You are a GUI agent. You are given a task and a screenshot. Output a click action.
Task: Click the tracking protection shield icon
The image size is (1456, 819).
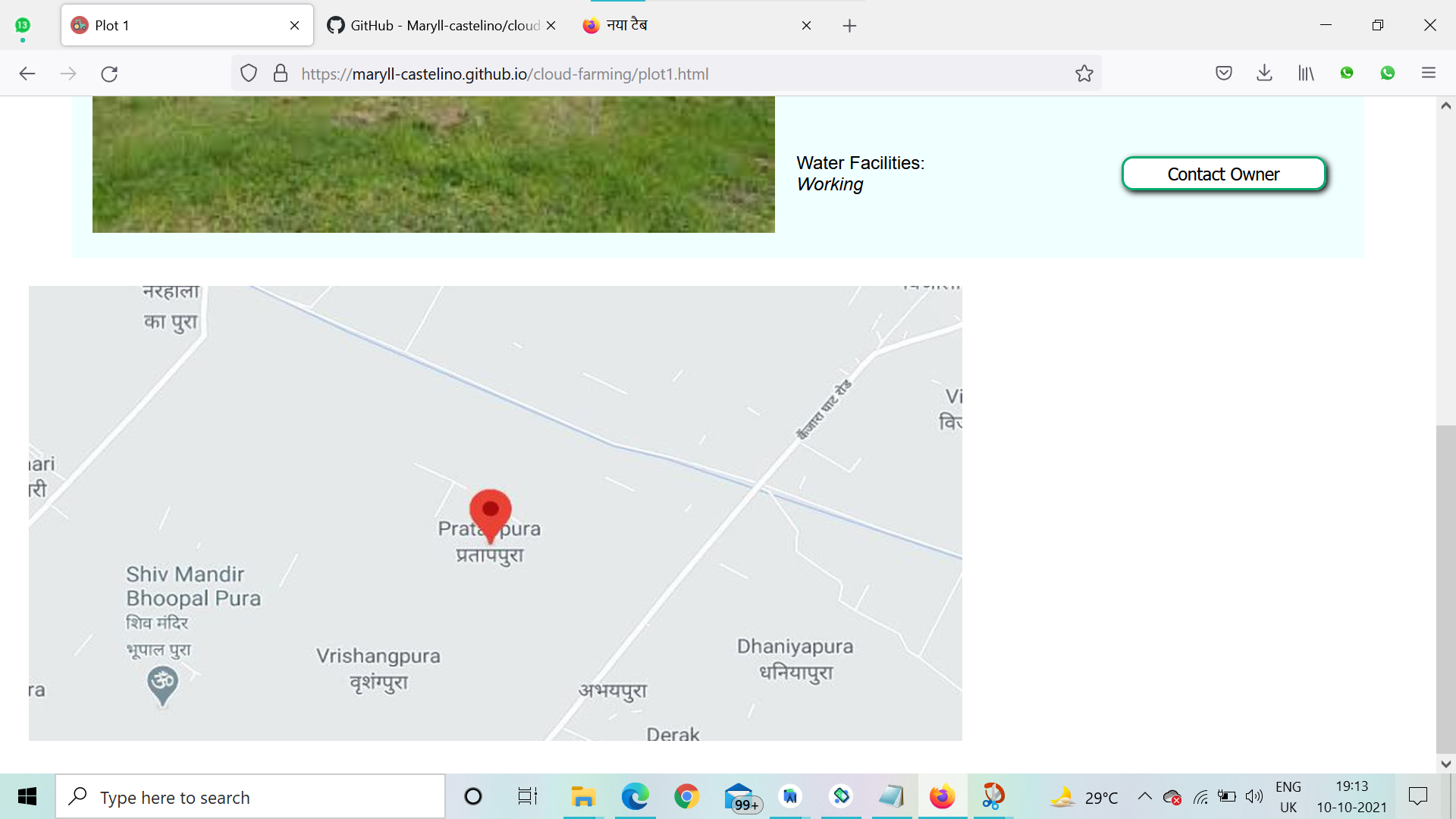(x=249, y=74)
